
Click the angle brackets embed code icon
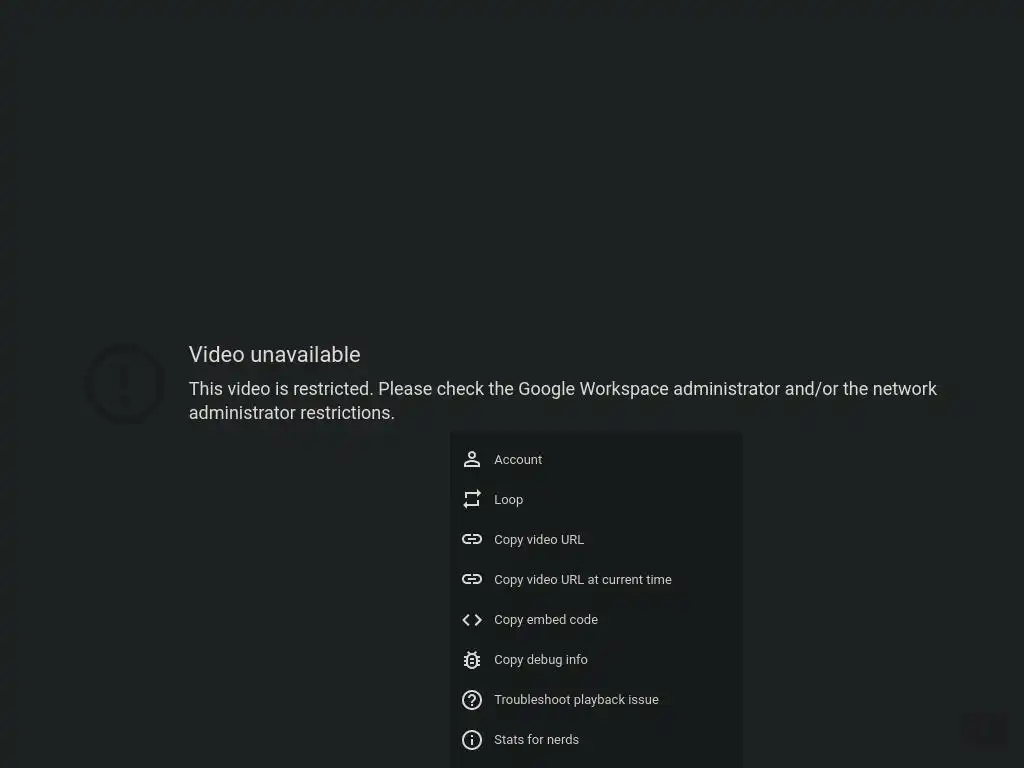tap(472, 620)
